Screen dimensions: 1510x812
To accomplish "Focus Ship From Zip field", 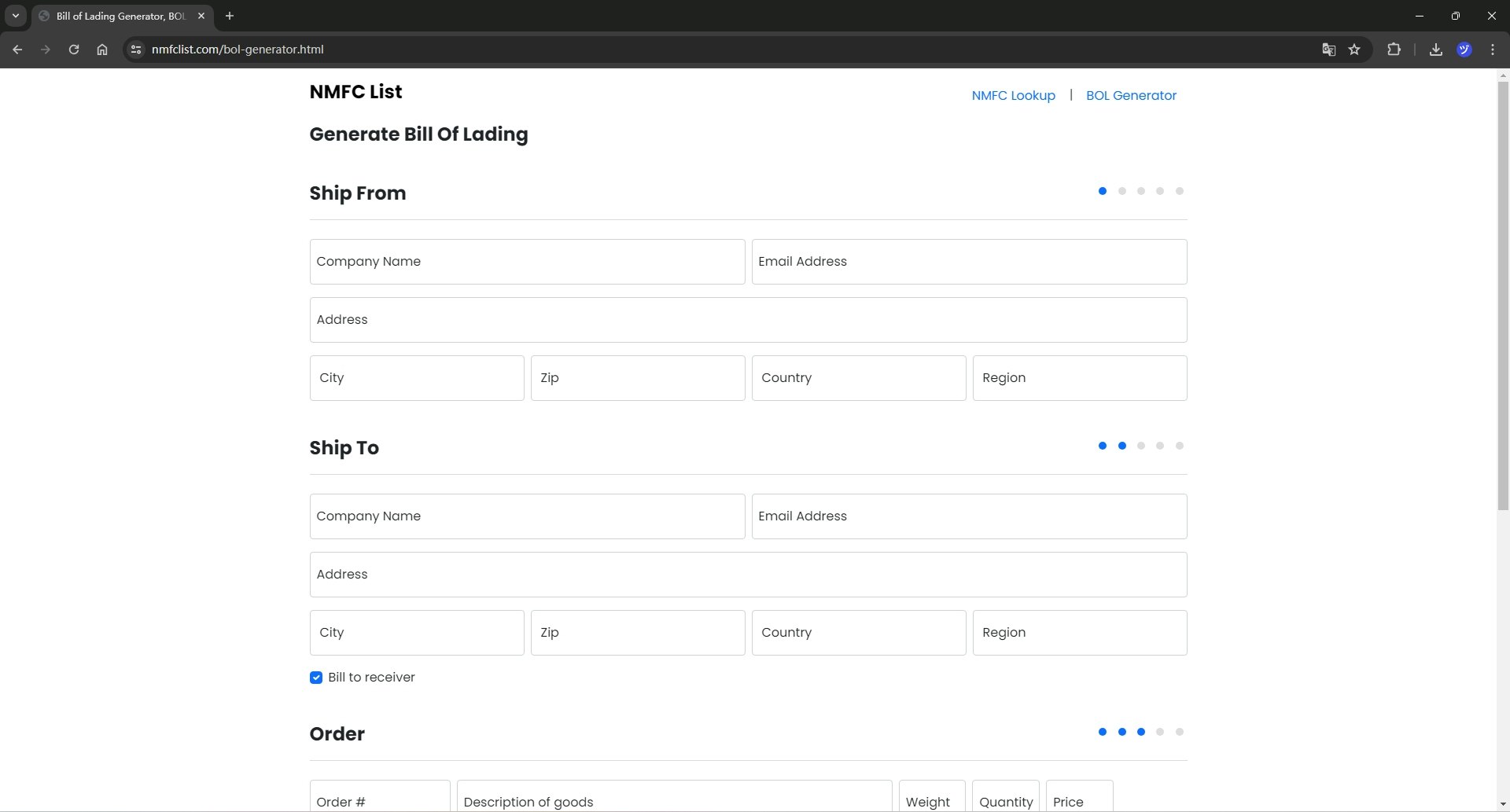I will (638, 378).
